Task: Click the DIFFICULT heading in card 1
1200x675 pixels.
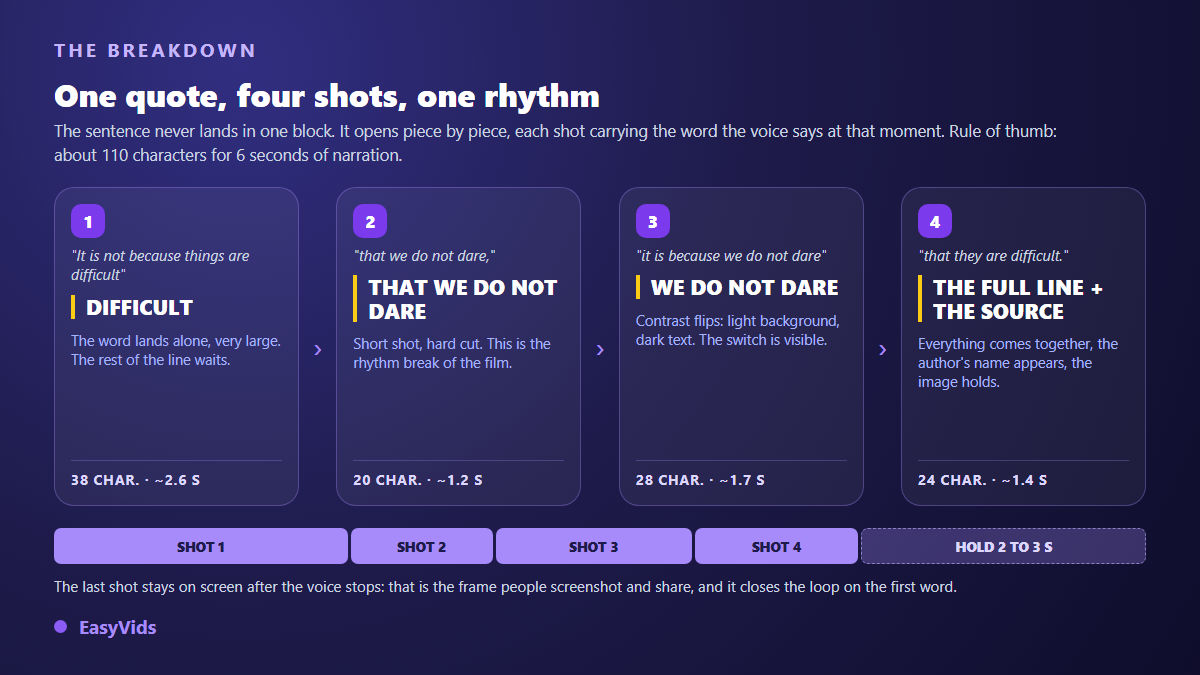Action: pos(140,308)
